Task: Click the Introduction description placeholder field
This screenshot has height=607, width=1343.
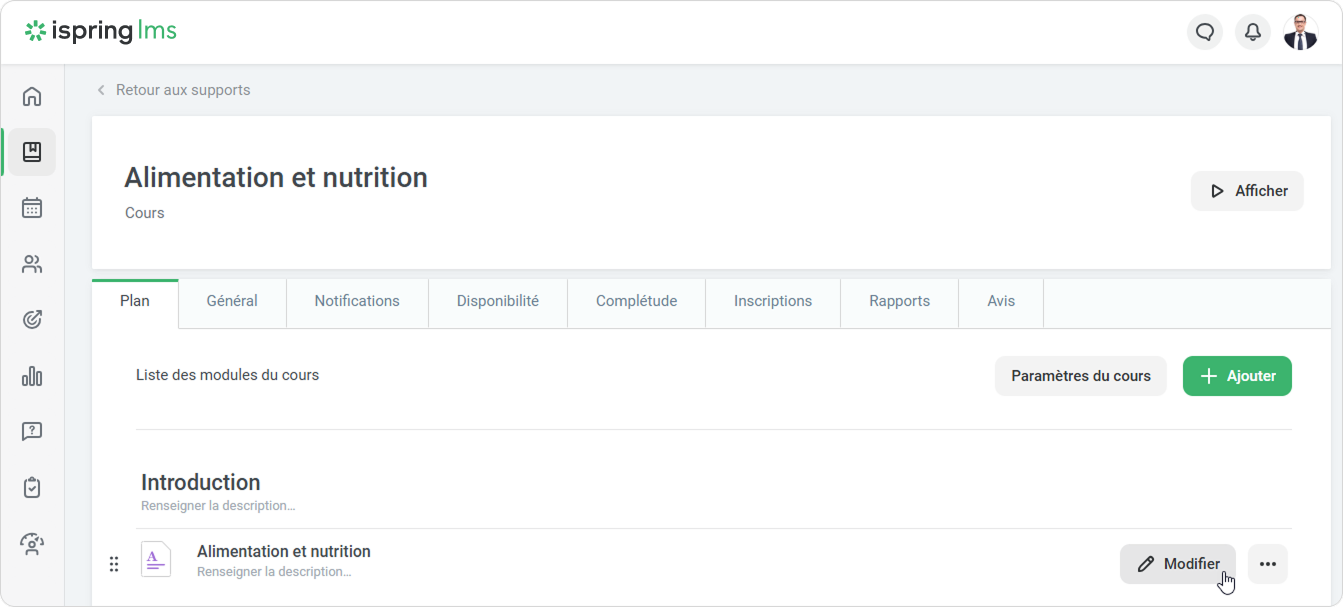Action: 218,506
